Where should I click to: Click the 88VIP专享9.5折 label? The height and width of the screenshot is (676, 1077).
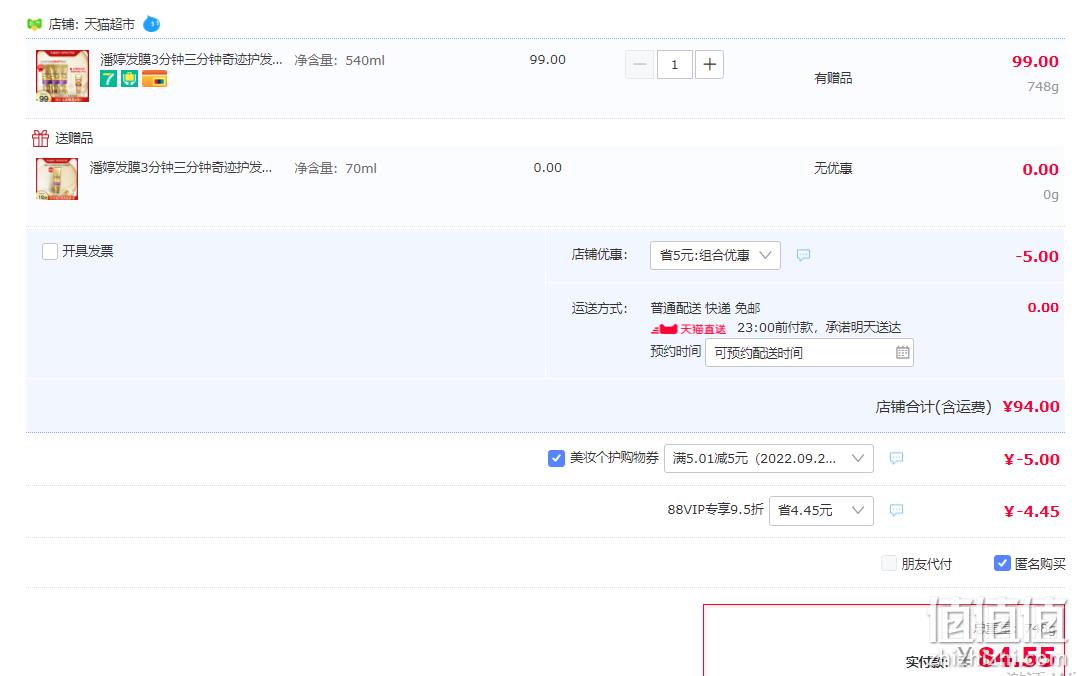(716, 510)
